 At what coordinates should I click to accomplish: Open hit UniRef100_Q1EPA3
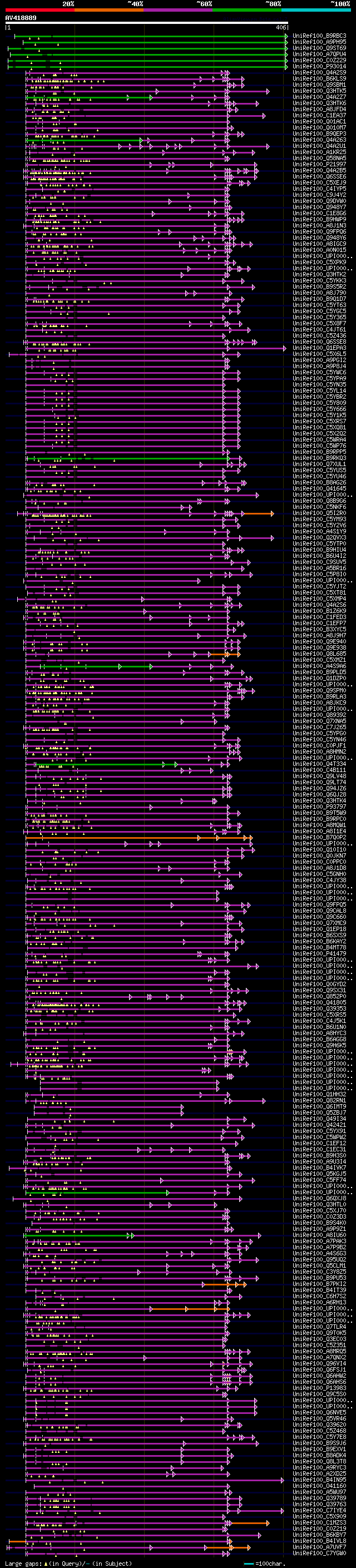[319, 348]
